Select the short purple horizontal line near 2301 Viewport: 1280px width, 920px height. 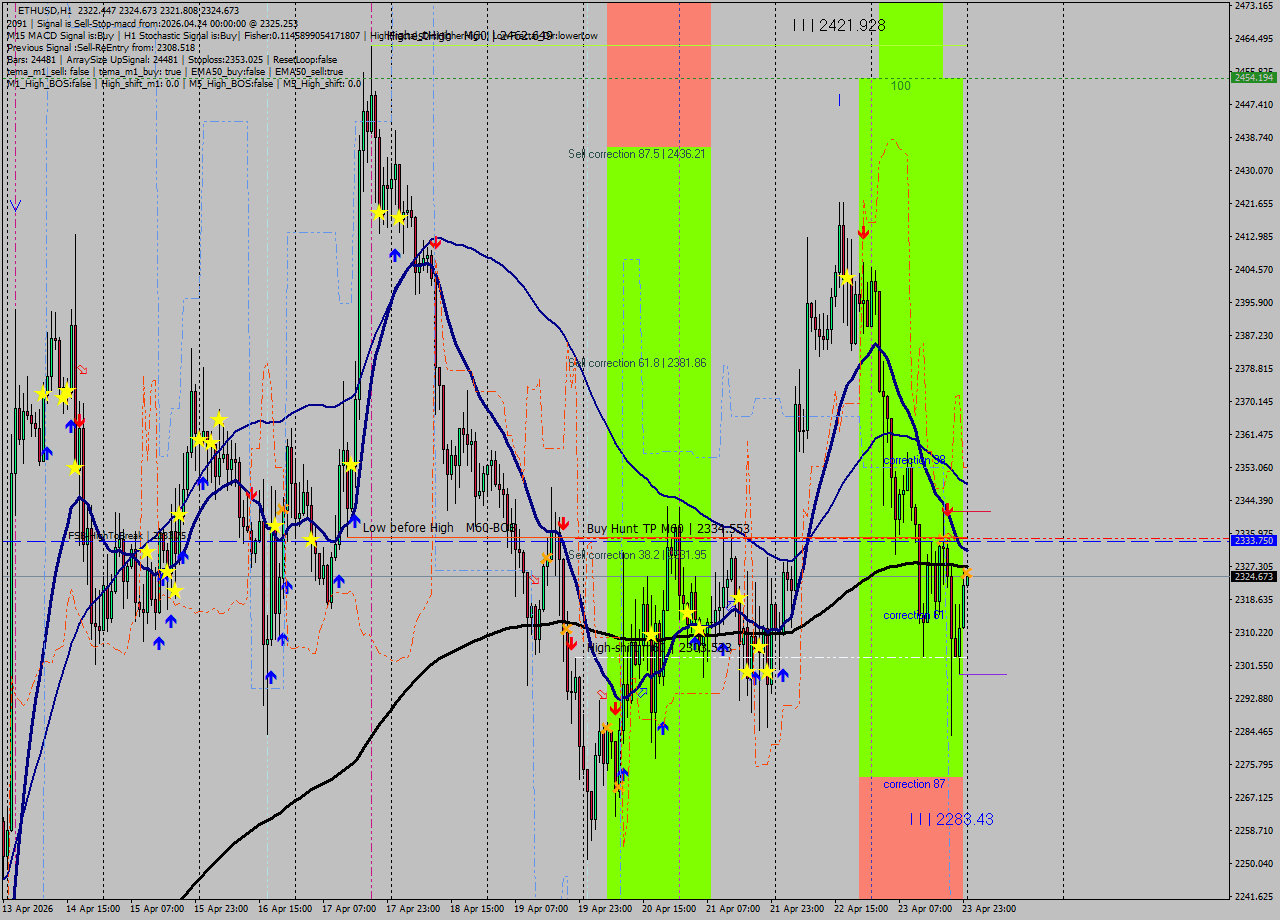click(983, 674)
